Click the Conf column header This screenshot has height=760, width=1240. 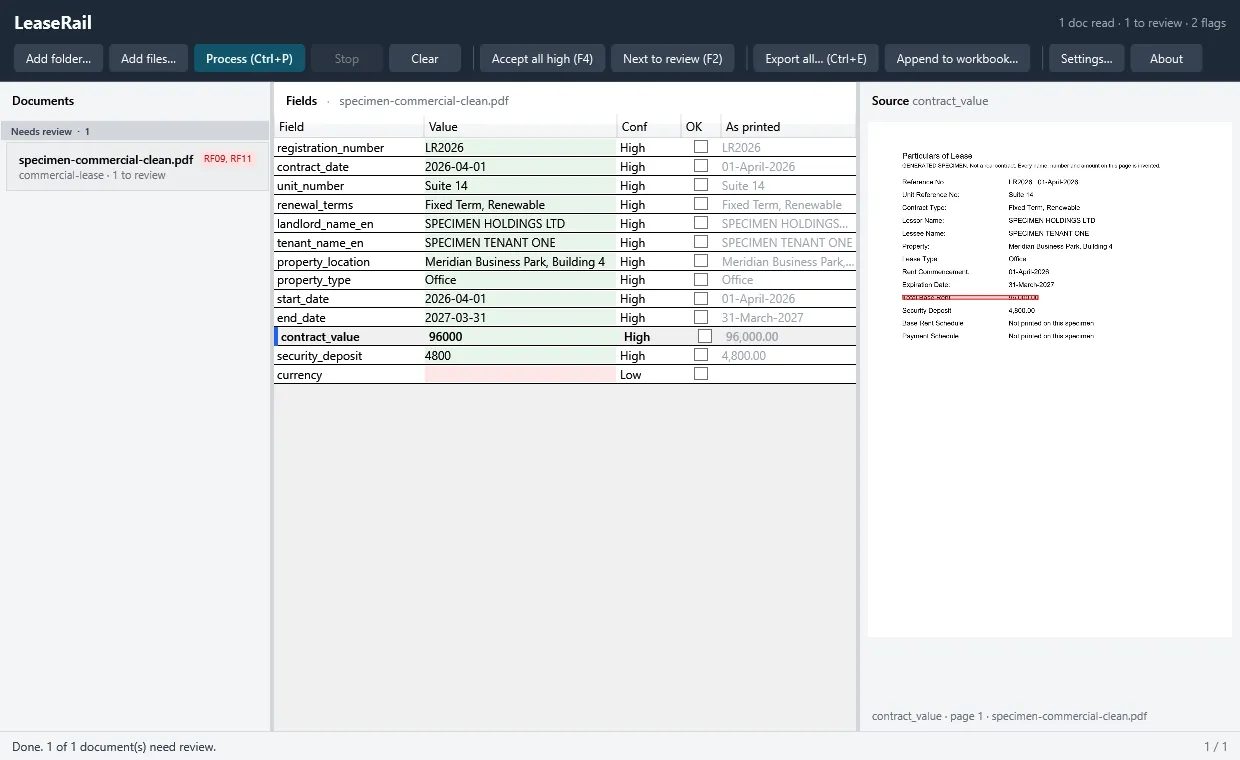649,127
